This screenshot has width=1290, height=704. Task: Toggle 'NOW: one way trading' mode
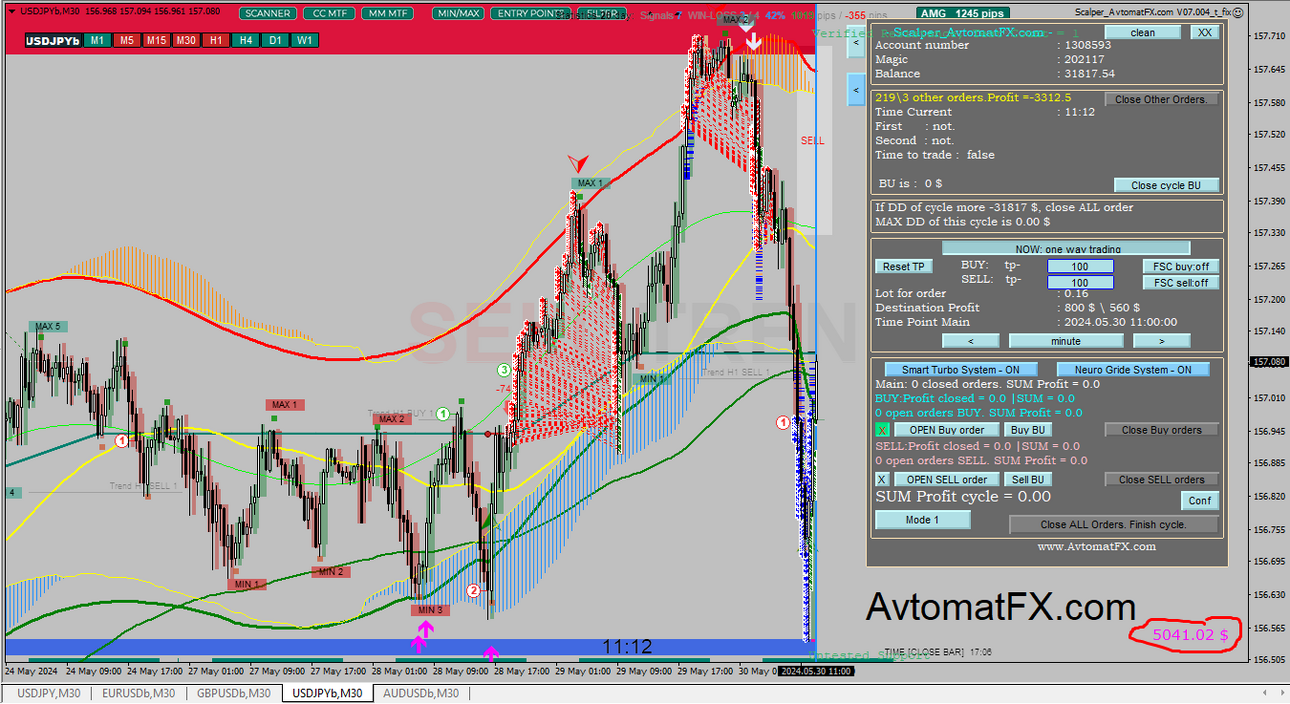tap(1066, 248)
